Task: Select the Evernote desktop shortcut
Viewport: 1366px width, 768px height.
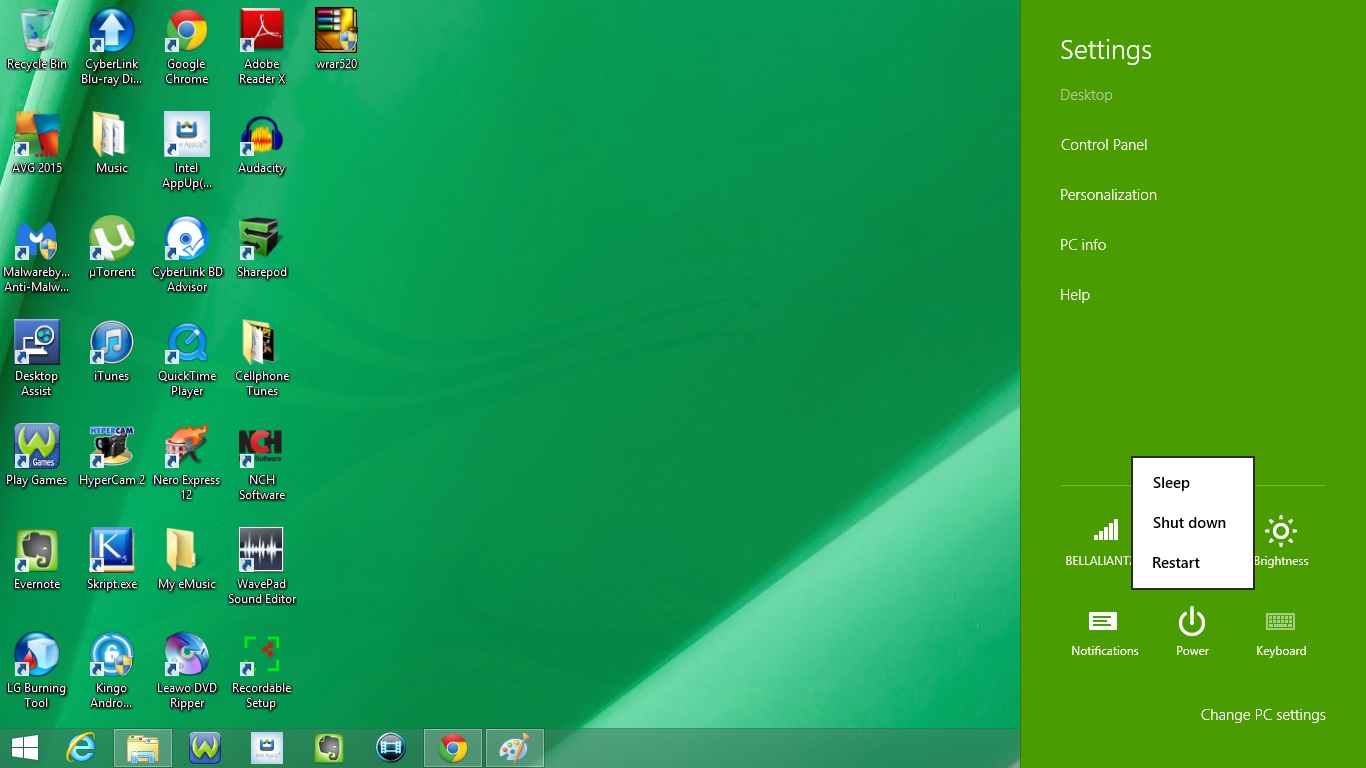Action: pyautogui.click(x=37, y=559)
